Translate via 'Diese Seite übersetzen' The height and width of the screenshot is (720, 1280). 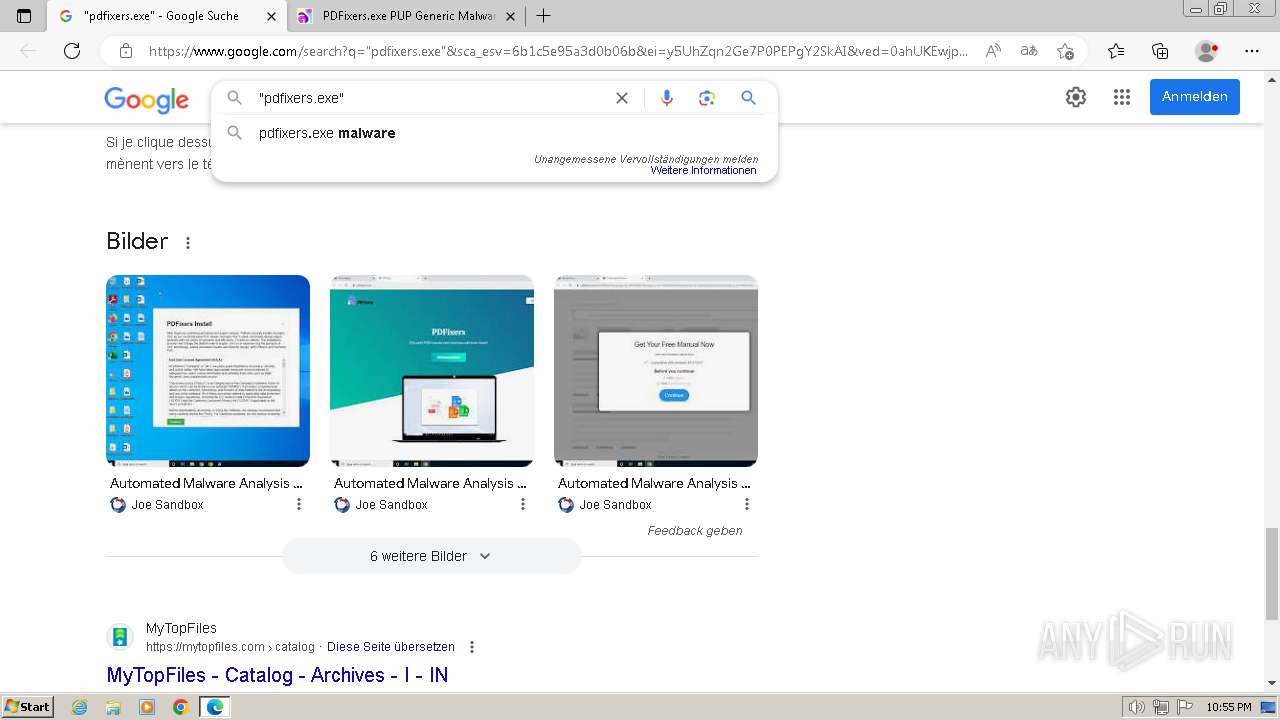[391, 647]
